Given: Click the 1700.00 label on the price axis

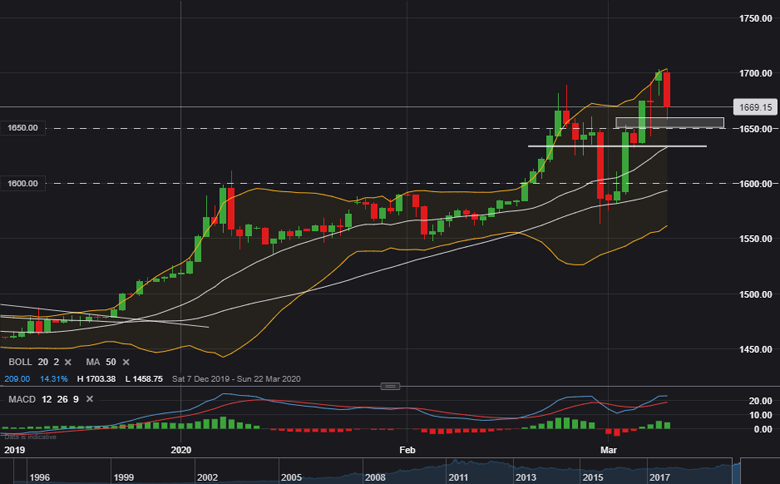Looking at the screenshot, I should click(x=750, y=73).
